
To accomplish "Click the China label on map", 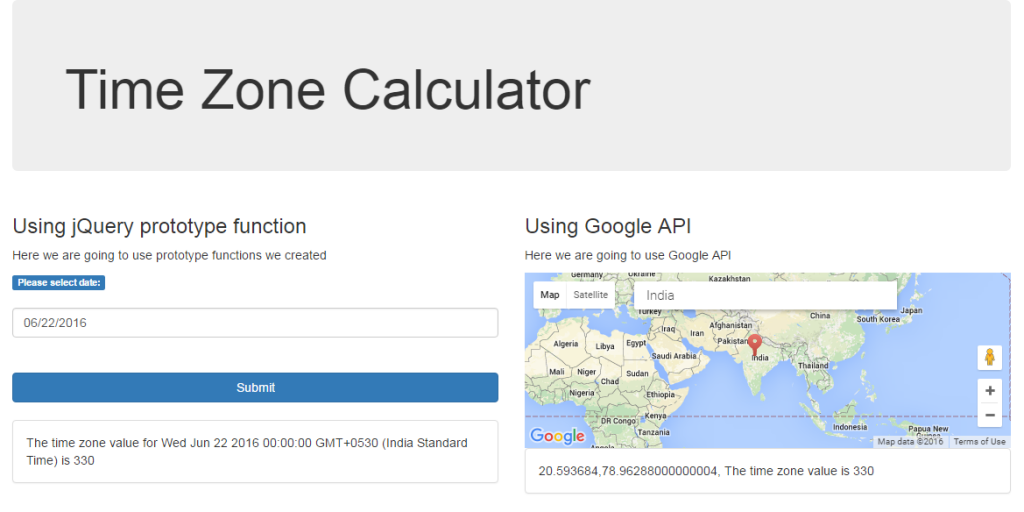I will click(x=820, y=315).
